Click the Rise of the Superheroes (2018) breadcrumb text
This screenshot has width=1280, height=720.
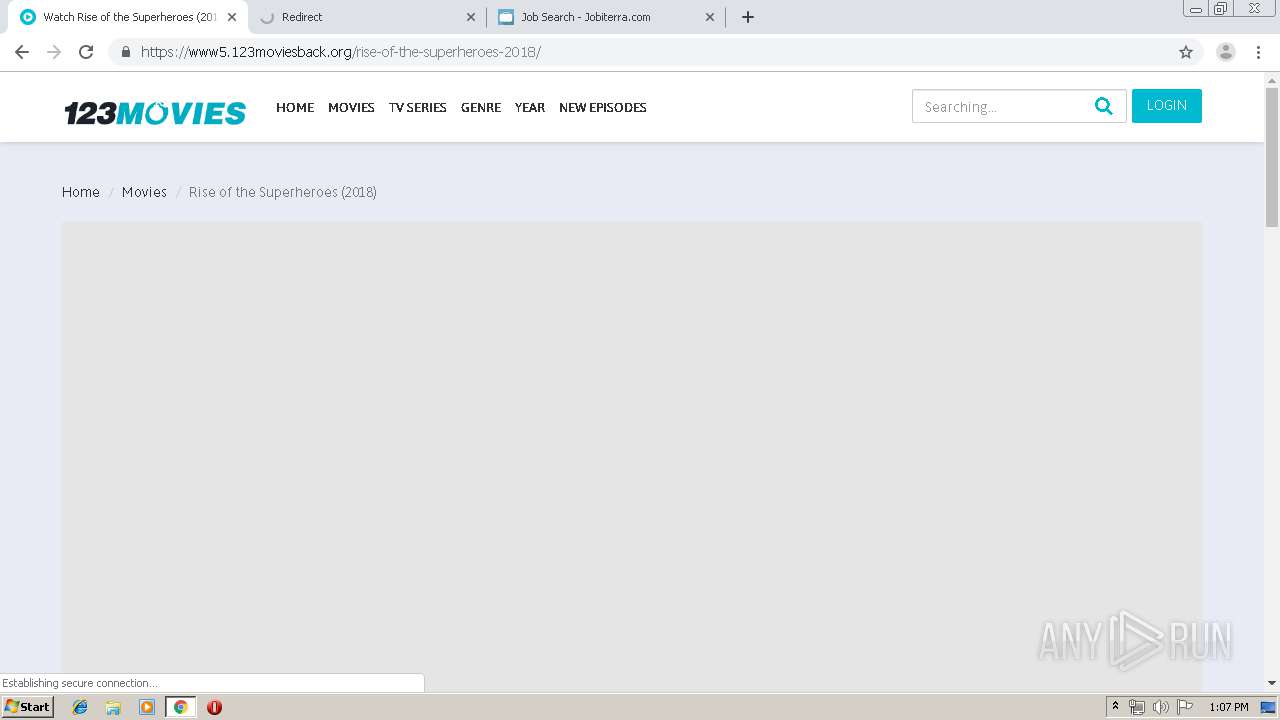[283, 192]
